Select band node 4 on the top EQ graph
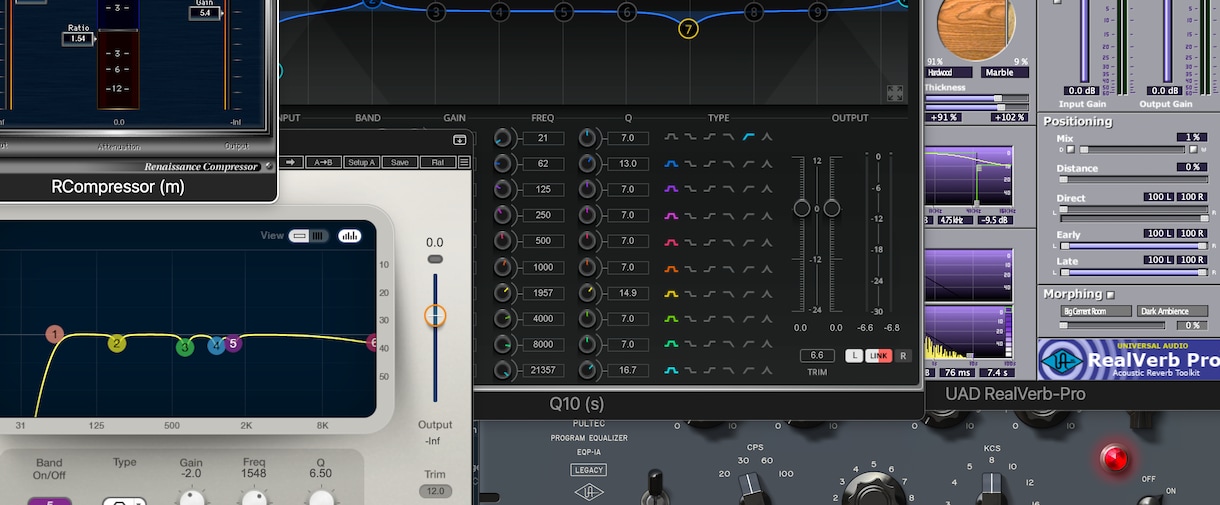The width and height of the screenshot is (1220, 505). click(x=500, y=12)
